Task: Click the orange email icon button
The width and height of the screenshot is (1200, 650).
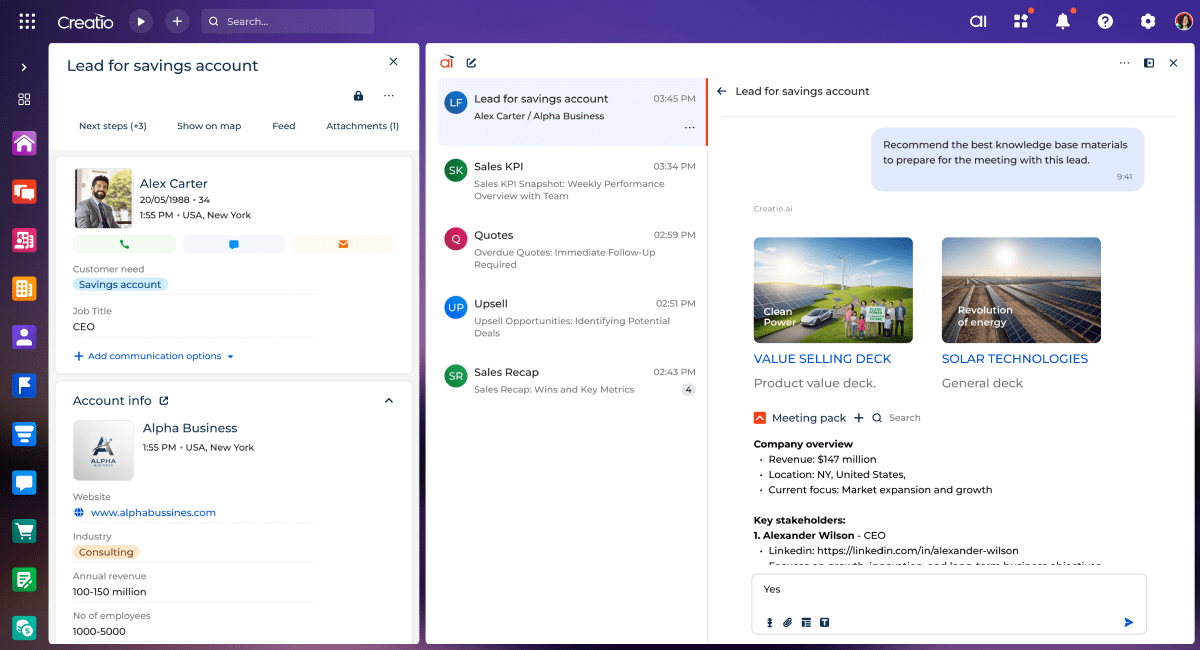Action: tap(343, 244)
